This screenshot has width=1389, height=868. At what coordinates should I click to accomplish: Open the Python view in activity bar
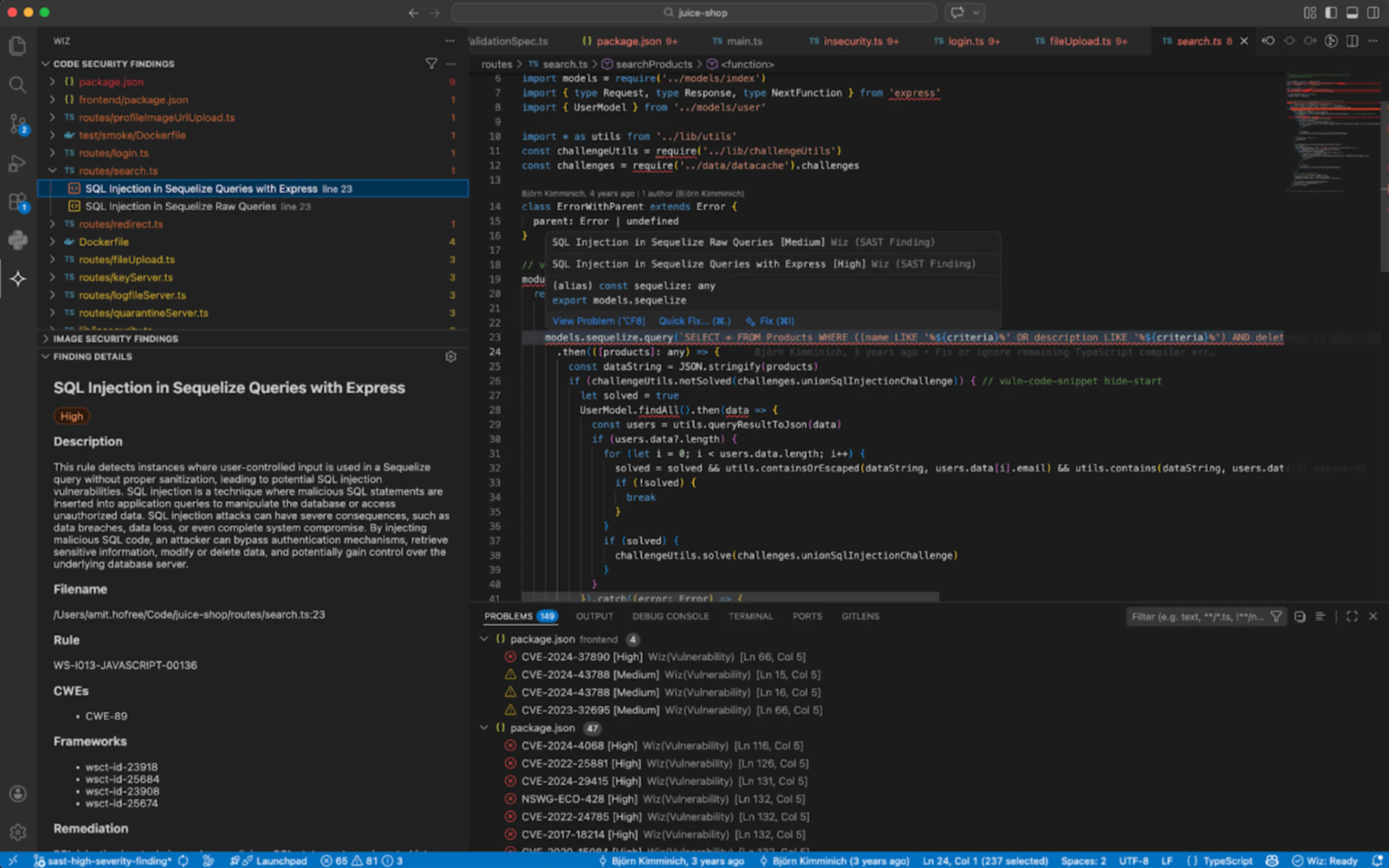point(18,240)
